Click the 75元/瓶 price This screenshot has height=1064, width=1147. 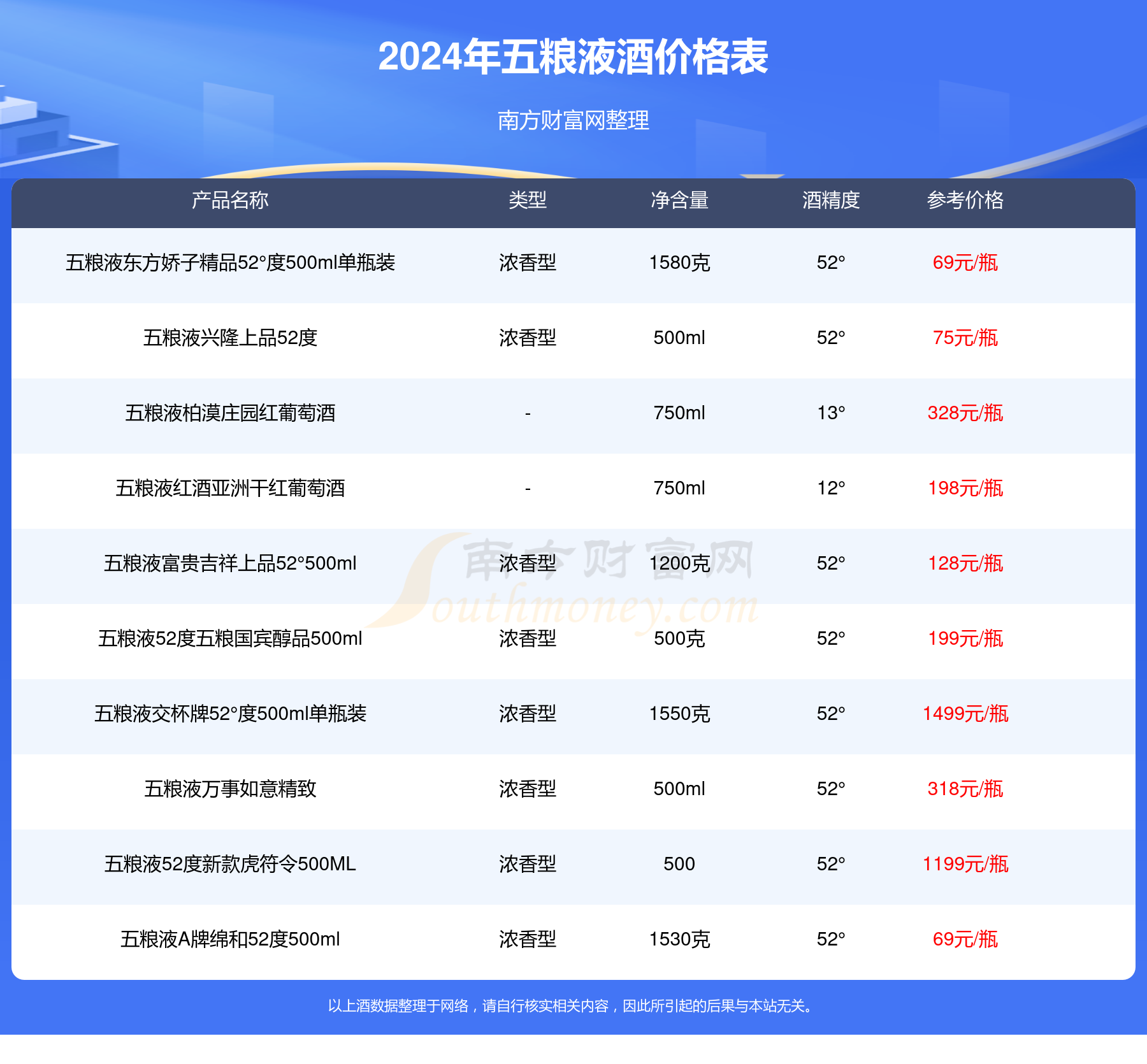(965, 338)
